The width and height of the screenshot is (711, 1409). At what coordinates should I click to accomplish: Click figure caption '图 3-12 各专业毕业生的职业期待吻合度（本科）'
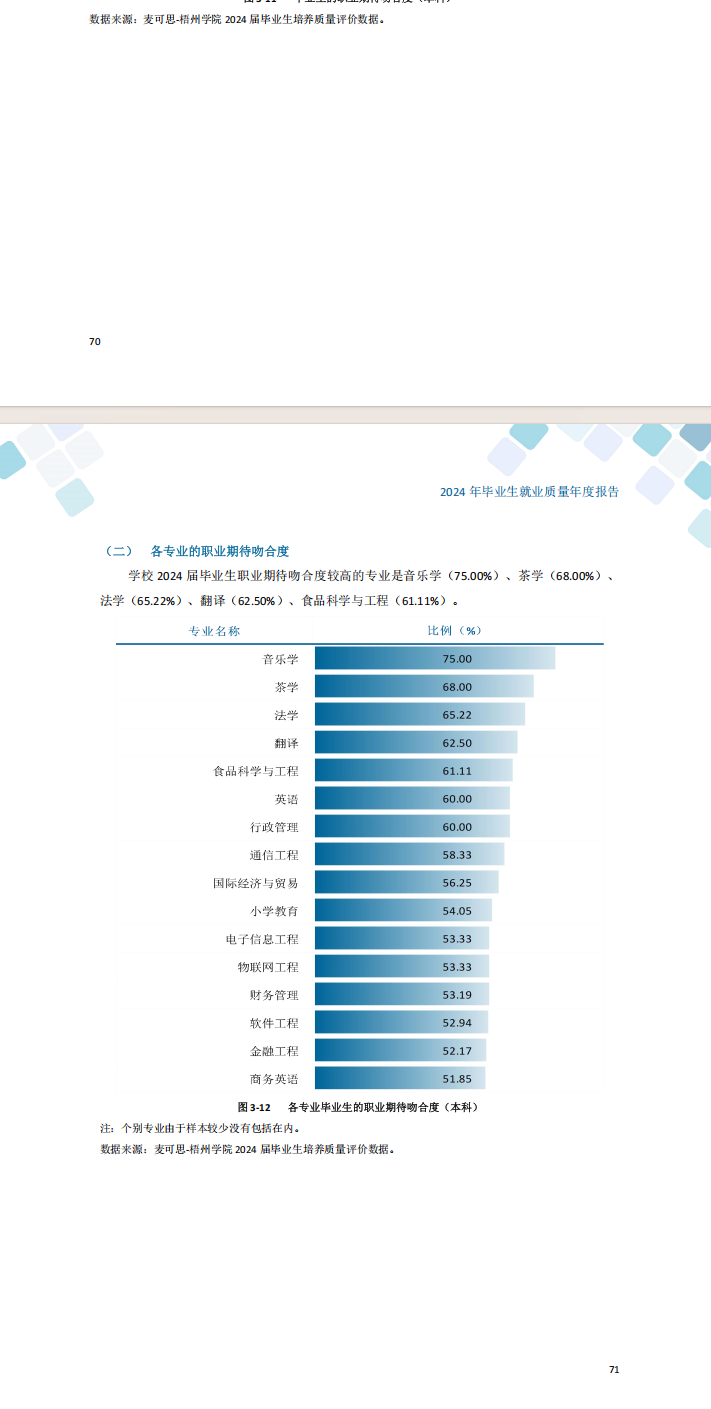360,1108
